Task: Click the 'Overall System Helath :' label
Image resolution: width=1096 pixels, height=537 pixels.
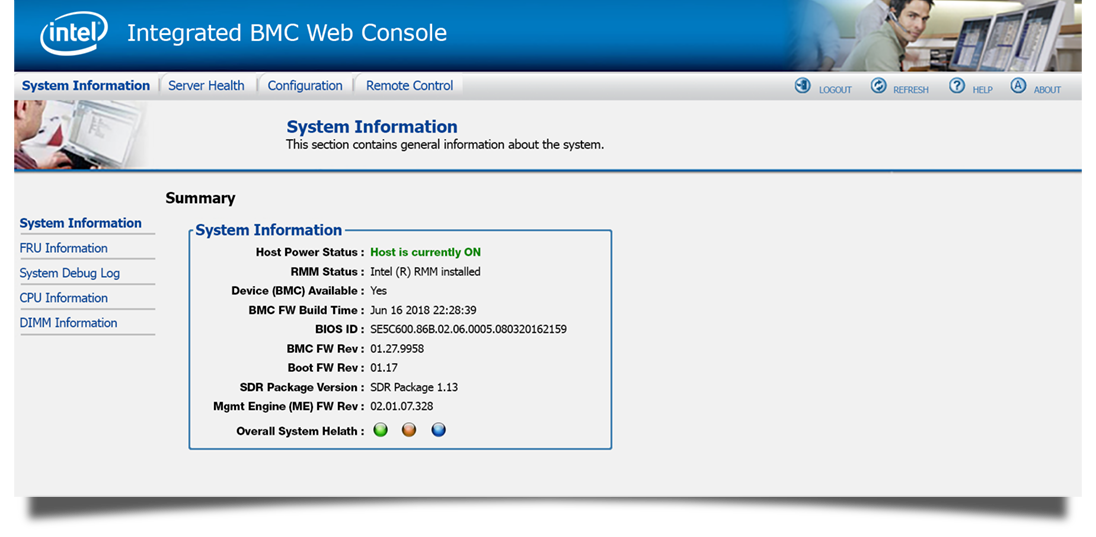Action: point(301,431)
